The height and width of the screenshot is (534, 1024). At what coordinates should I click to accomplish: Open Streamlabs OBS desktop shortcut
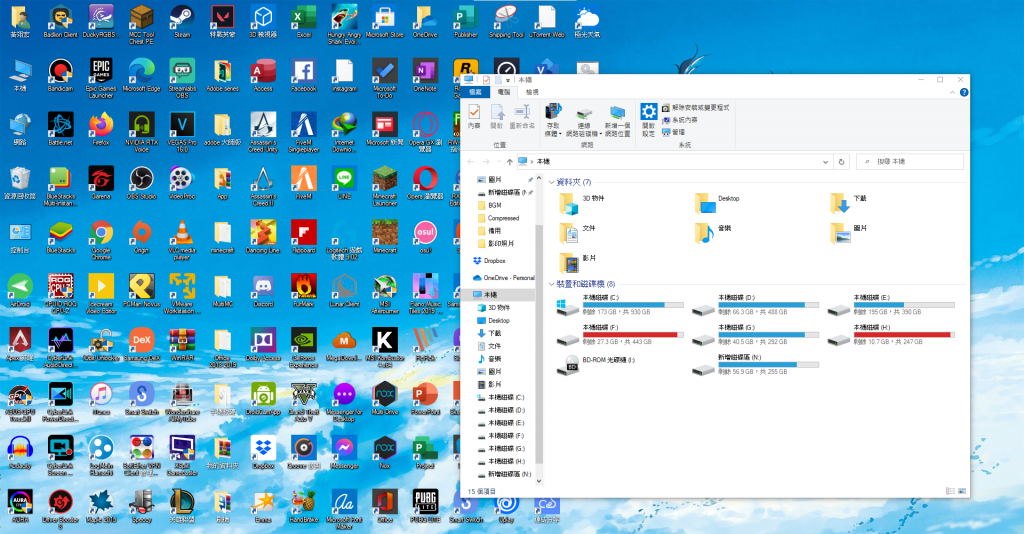point(182,78)
